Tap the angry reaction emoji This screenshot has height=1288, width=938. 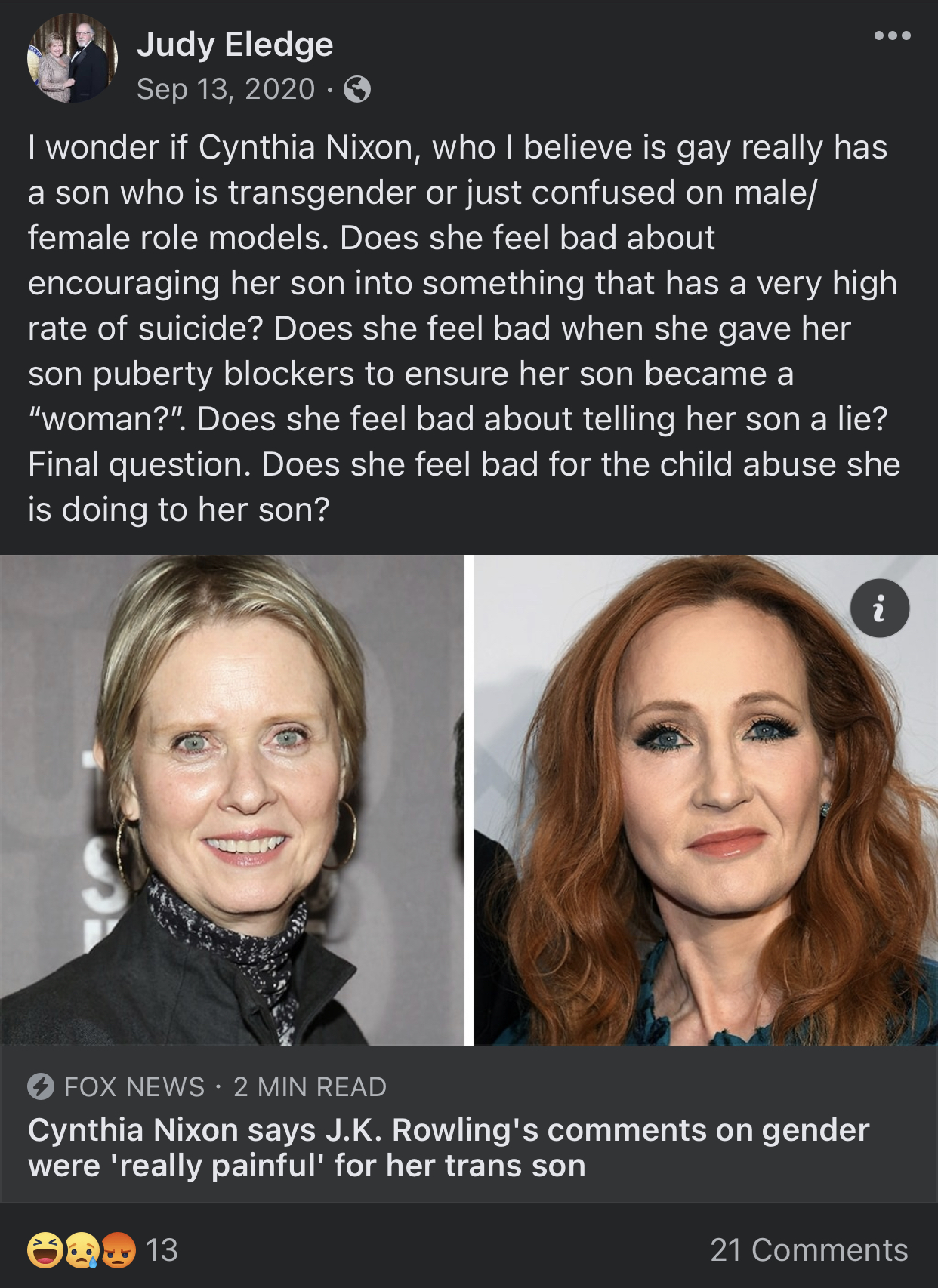[x=119, y=1249]
